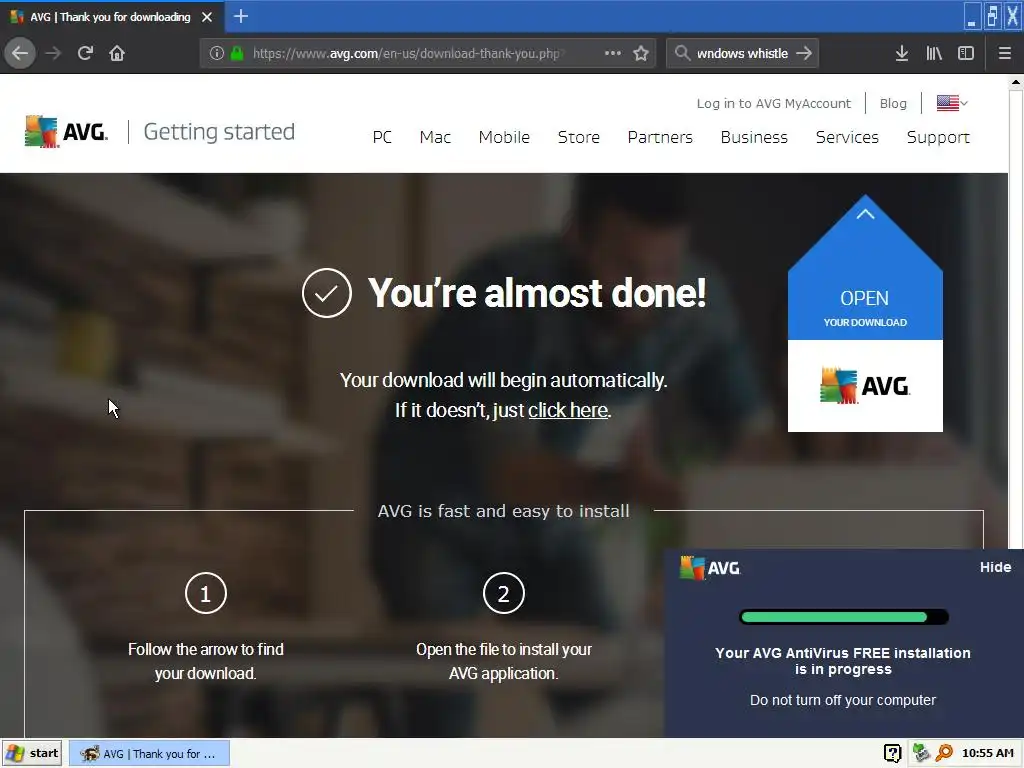Open the Firefox hamburger menu
Image resolution: width=1024 pixels, height=768 pixels.
pyautogui.click(x=1005, y=53)
